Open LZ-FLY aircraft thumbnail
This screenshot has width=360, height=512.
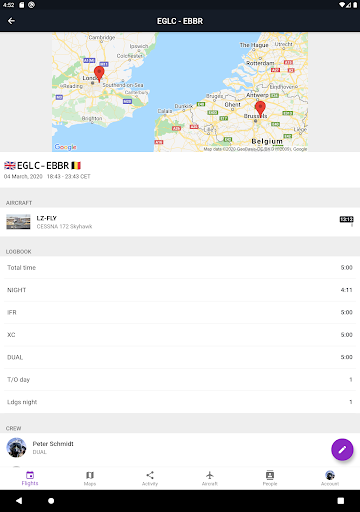click(18, 222)
